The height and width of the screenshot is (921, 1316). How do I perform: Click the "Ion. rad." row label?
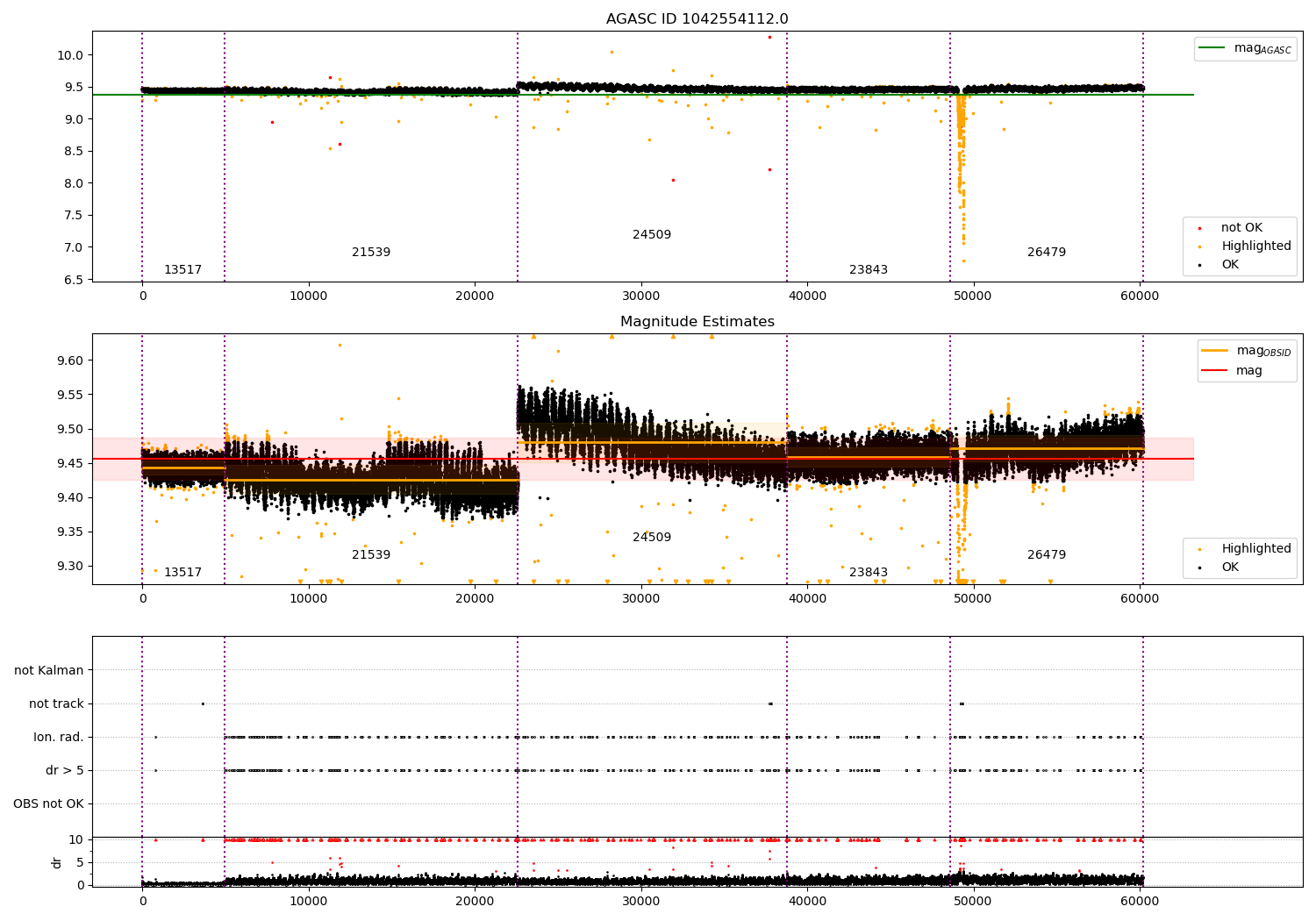59,738
